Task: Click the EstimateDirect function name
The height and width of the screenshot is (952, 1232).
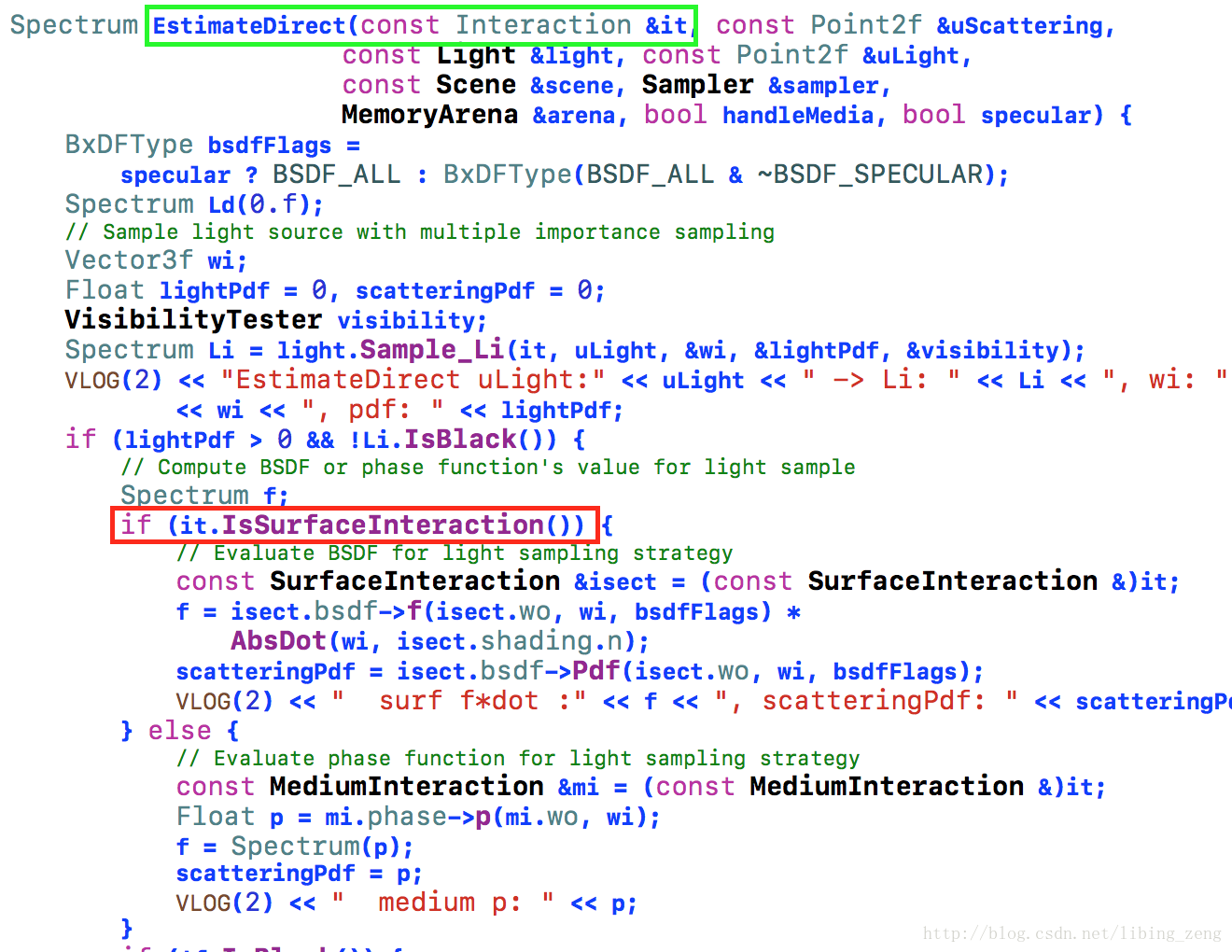Action: [x=249, y=25]
